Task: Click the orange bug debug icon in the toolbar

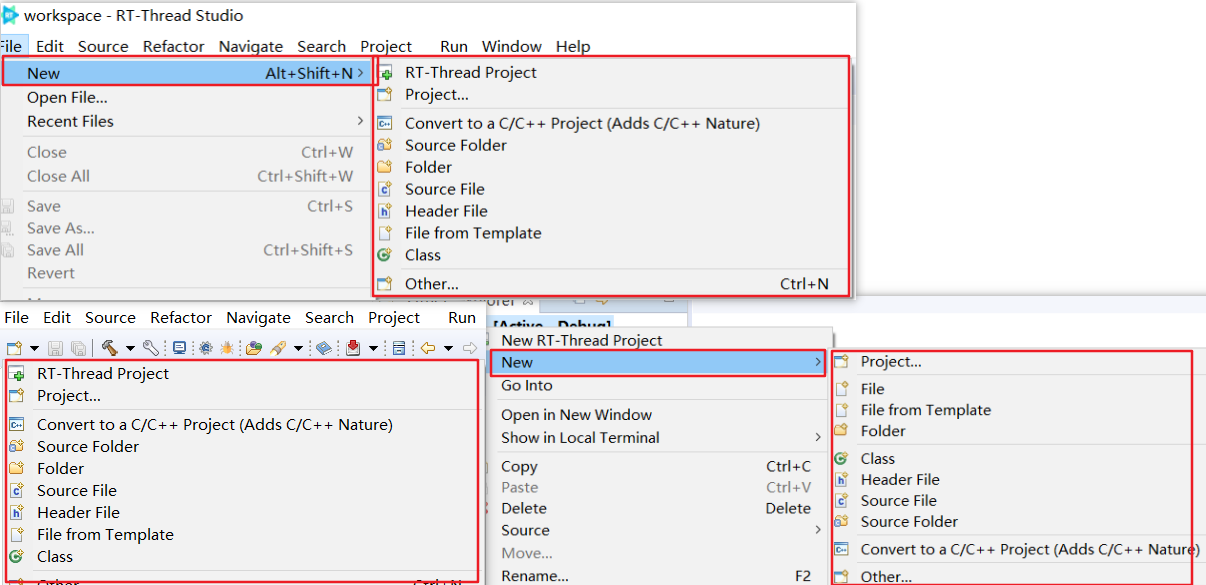Action: coord(227,348)
